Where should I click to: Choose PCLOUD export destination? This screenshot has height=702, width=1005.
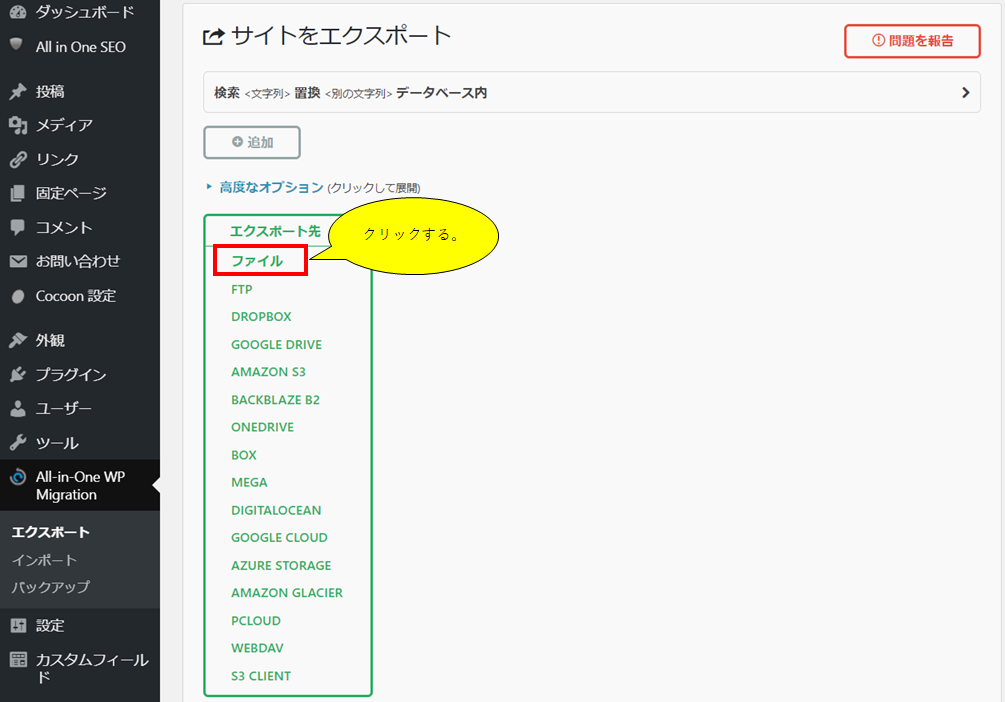256,621
